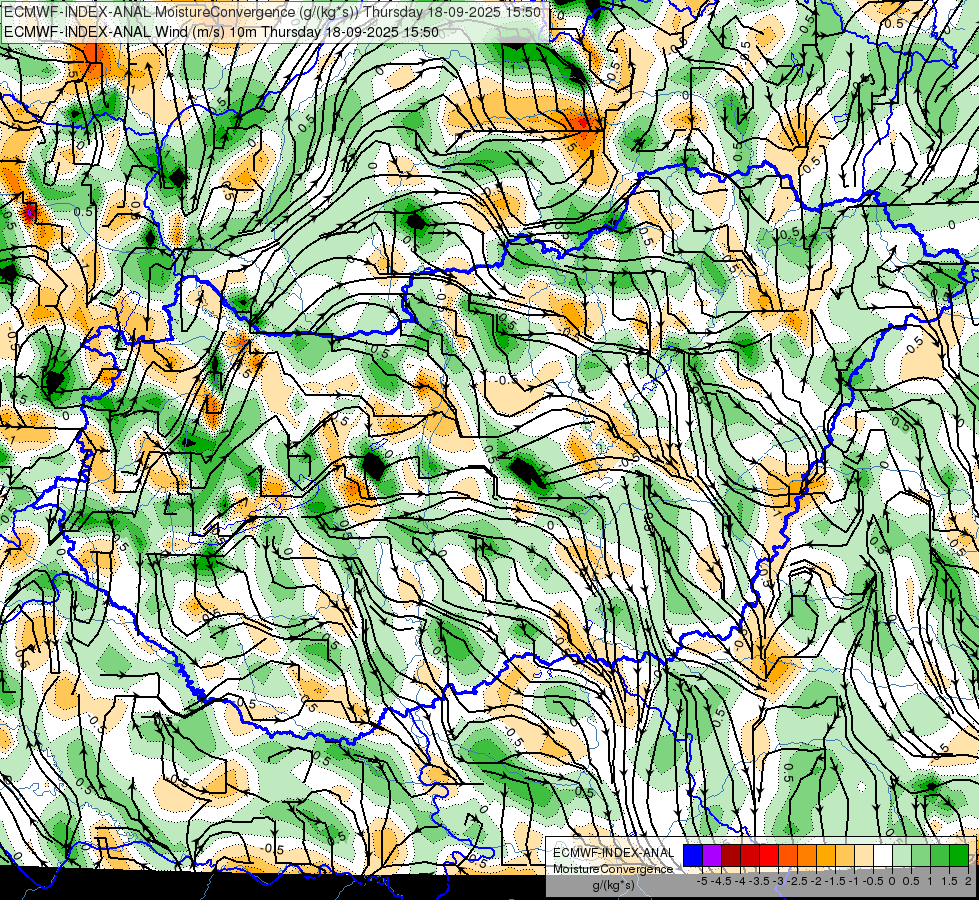The height and width of the screenshot is (900, 979).
Task: Click the legend's MoistureConvergence label
Action: coord(613,869)
